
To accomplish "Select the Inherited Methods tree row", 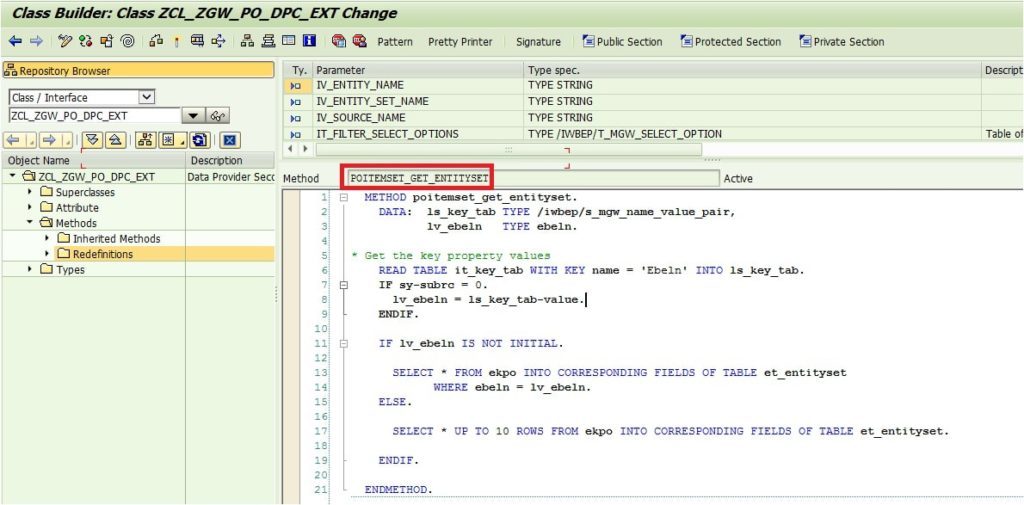I will pyautogui.click(x=138, y=238).
